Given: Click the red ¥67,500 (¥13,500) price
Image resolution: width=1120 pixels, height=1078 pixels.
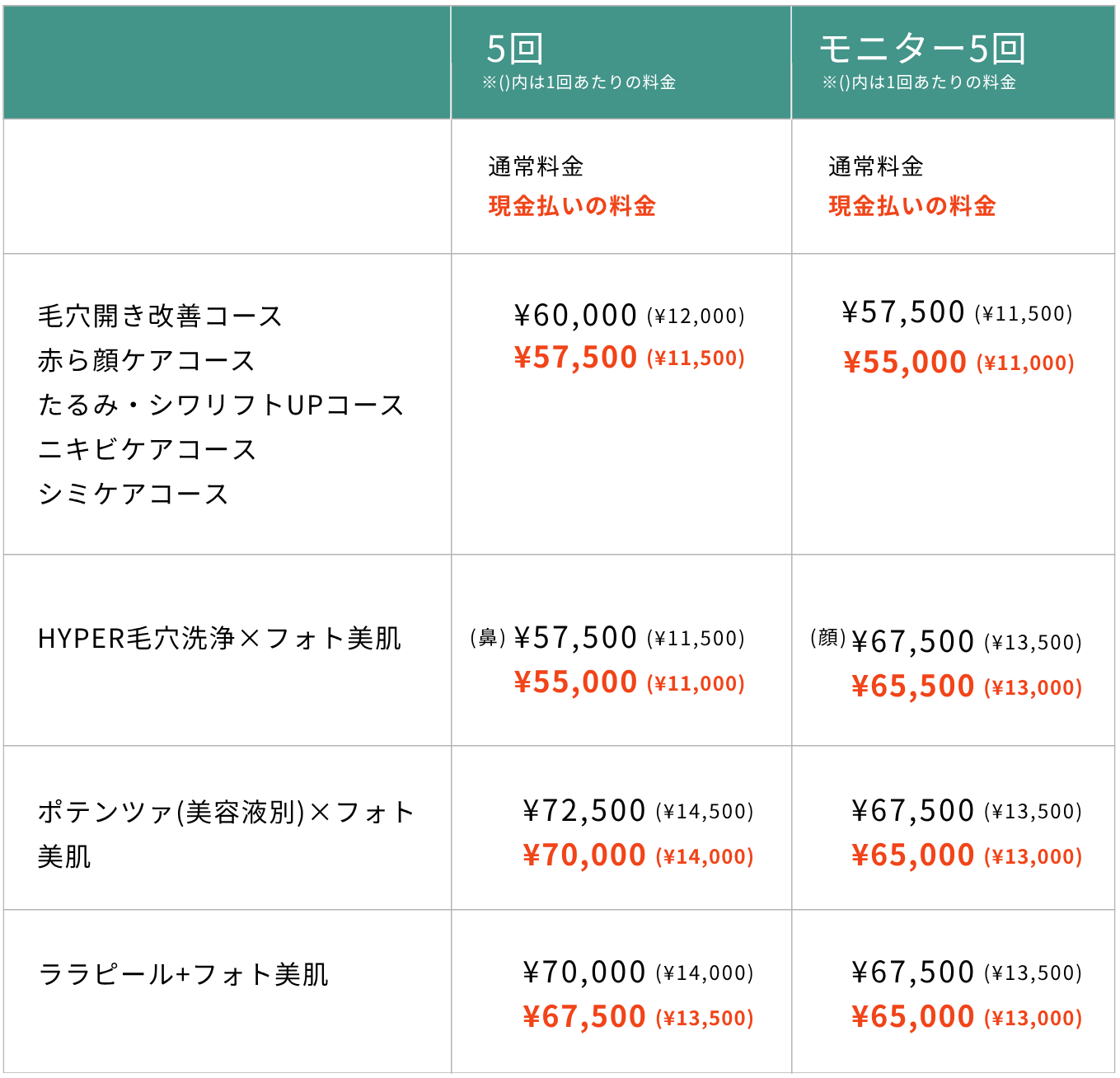Looking at the screenshot, I should coord(638,1017).
